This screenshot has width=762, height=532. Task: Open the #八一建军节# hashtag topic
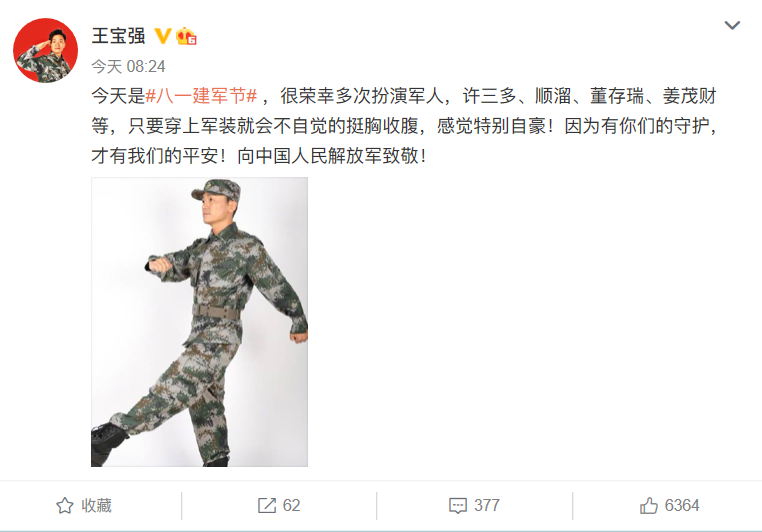tap(201, 96)
